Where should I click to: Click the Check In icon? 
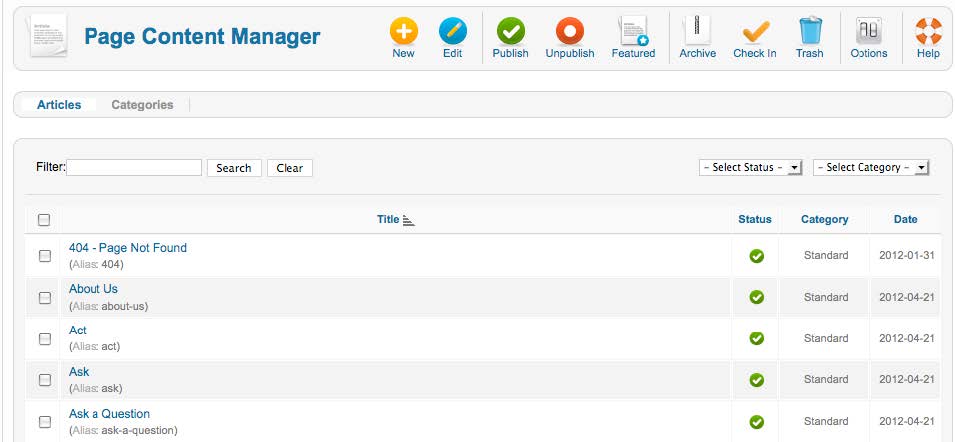(754, 32)
